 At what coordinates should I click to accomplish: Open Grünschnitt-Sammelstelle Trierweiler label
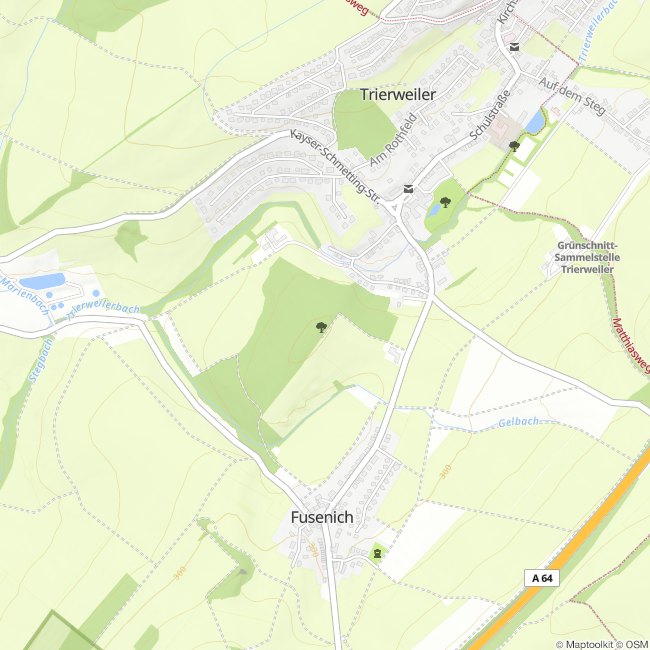tap(587, 257)
